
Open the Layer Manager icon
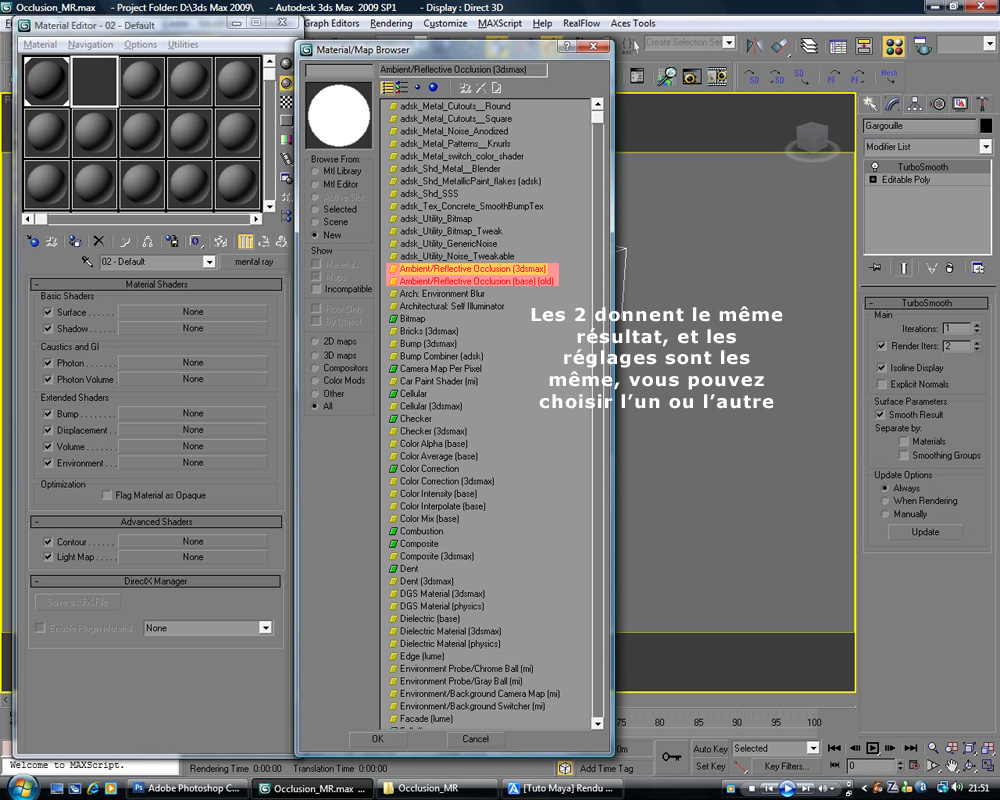[x=808, y=46]
